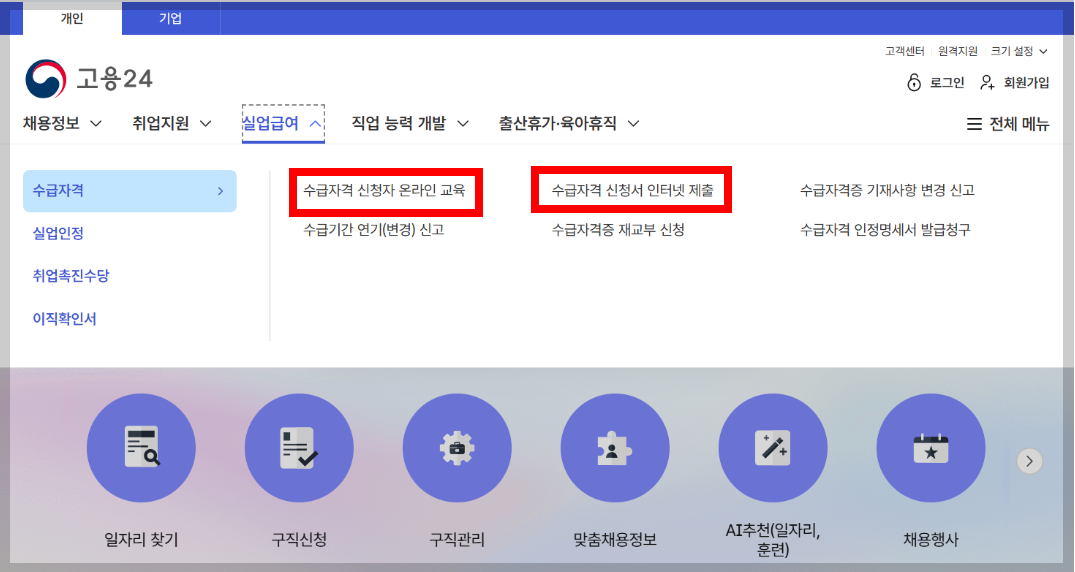Click the login lock icon
This screenshot has height=572, width=1075.
[x=914, y=82]
